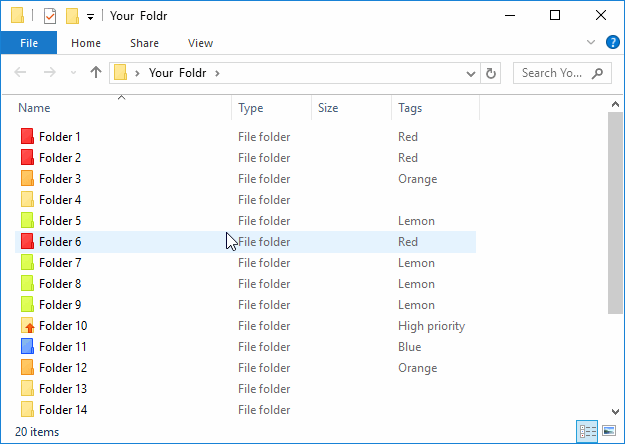Image resolution: width=625 pixels, height=444 pixels.
Task: Open the Help question mark icon
Action: pyautogui.click(x=612, y=42)
